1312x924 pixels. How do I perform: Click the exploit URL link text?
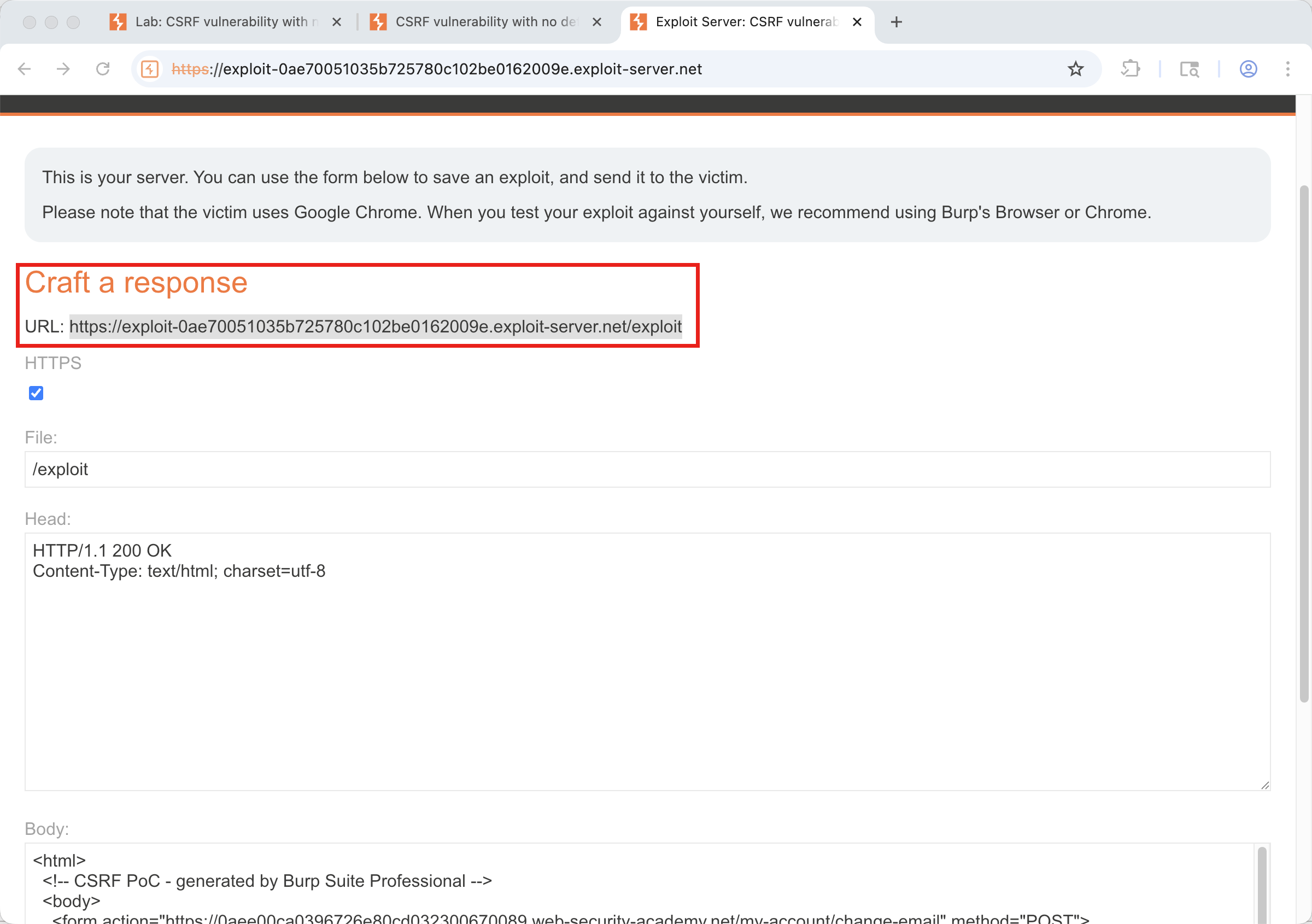pos(376,326)
